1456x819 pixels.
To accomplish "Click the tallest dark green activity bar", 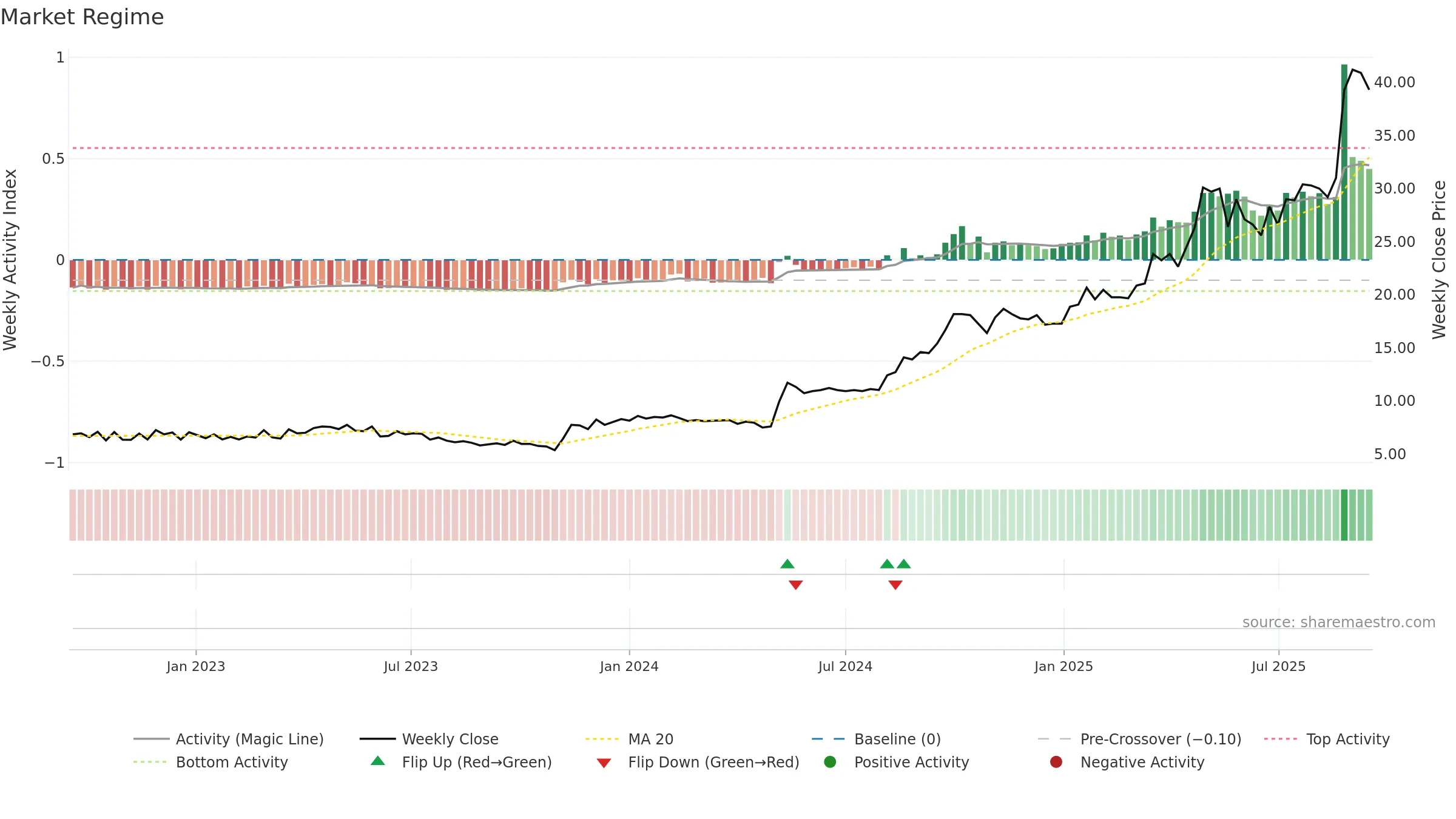I will [x=1344, y=162].
